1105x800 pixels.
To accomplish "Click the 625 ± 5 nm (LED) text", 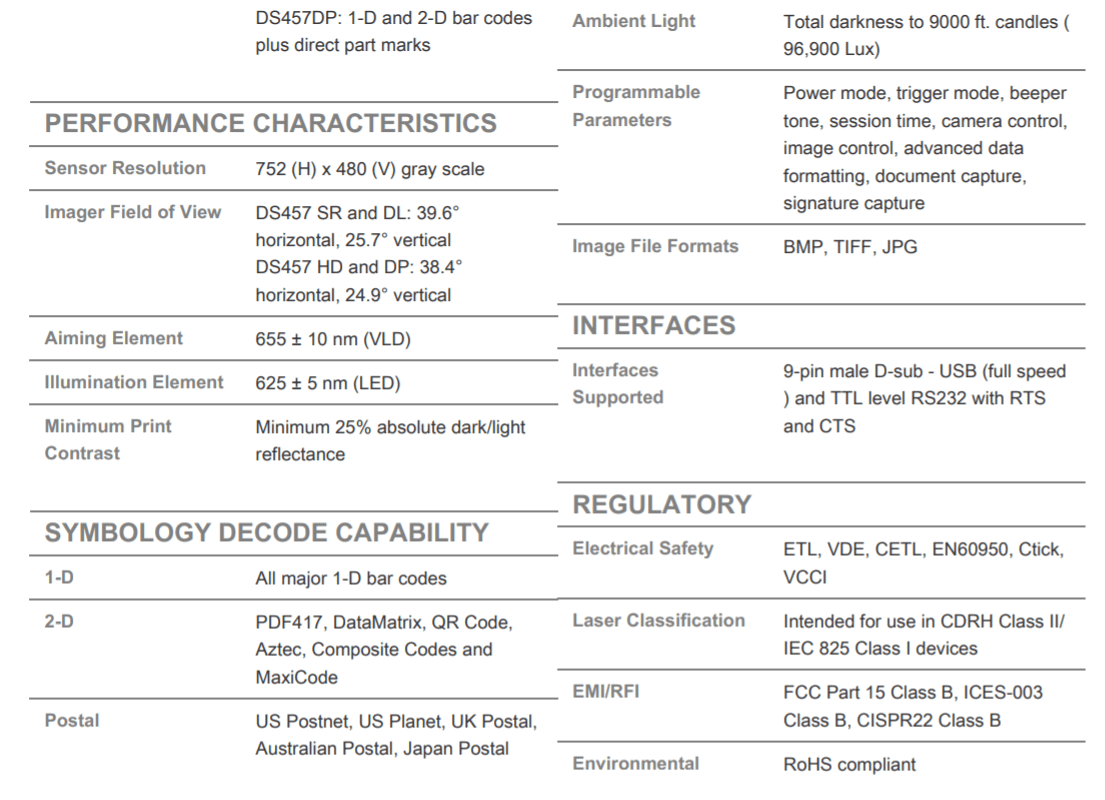I will (x=328, y=383).
